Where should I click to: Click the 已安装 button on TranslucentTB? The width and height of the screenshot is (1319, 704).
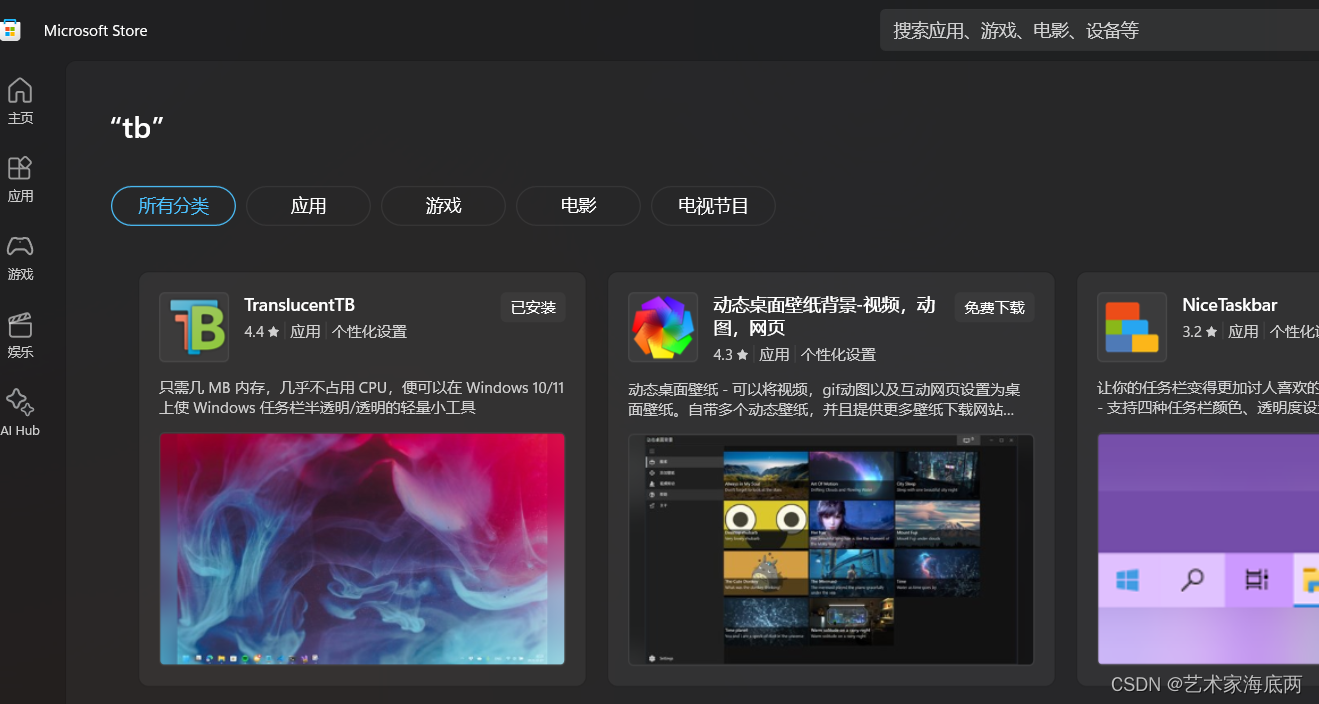533,308
